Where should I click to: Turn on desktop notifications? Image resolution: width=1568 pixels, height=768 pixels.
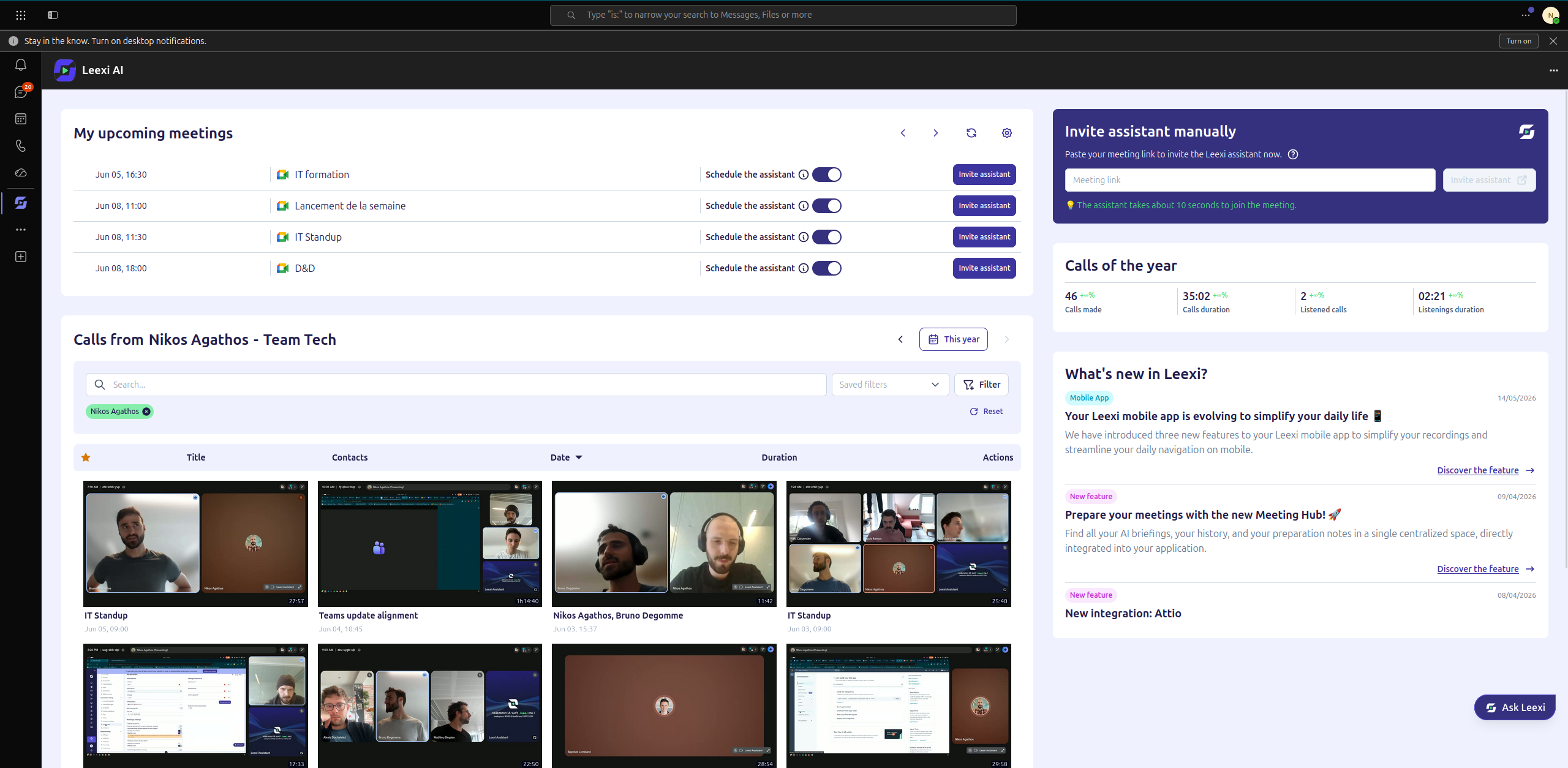tap(1518, 41)
